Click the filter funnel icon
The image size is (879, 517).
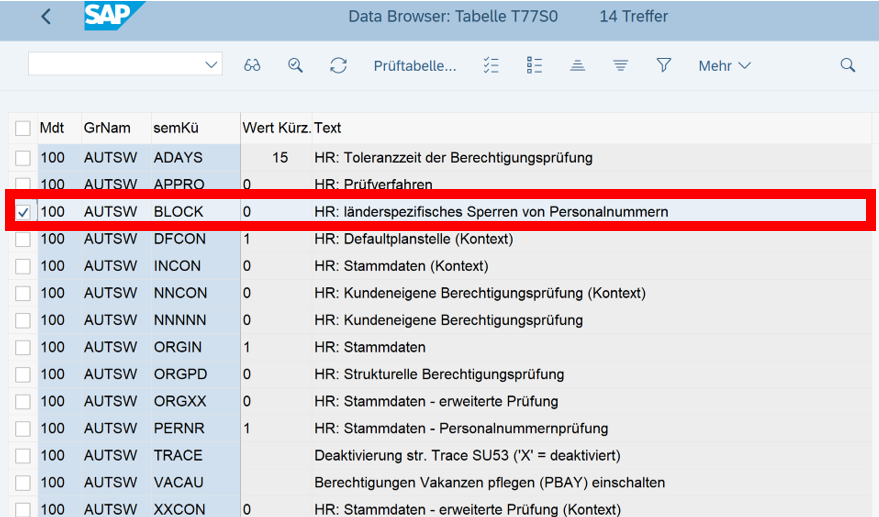pos(663,66)
